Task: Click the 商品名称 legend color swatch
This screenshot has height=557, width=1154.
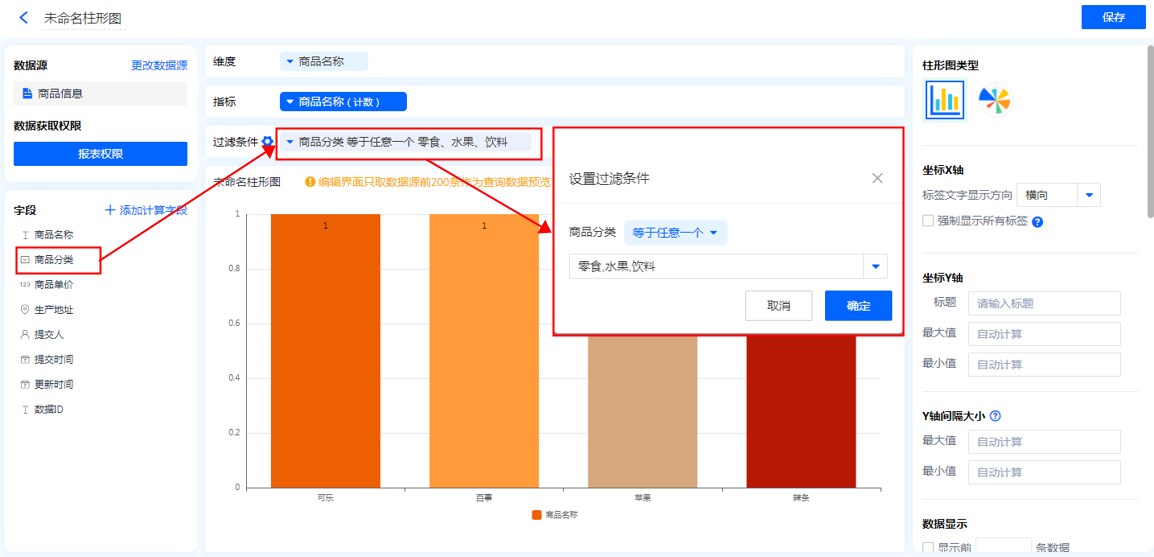Action: (x=537, y=515)
